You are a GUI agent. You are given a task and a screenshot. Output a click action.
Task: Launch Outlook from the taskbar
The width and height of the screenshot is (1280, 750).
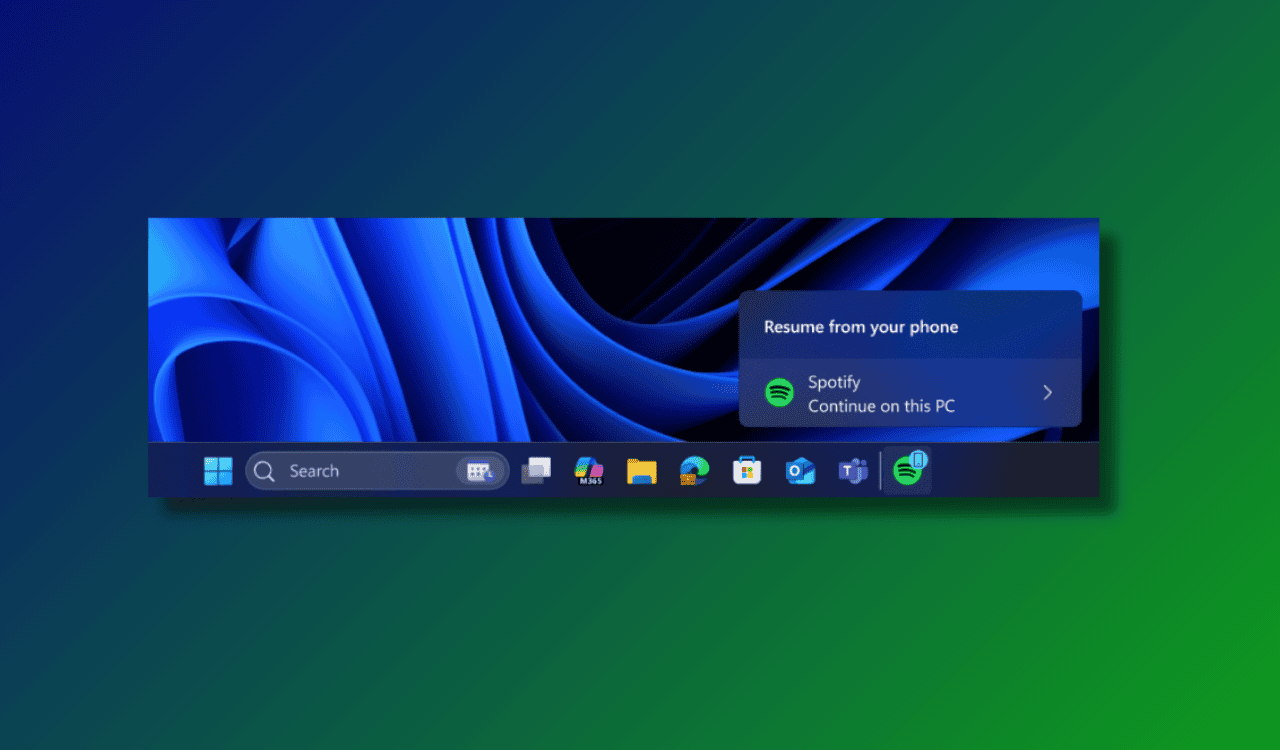pyautogui.click(x=801, y=470)
